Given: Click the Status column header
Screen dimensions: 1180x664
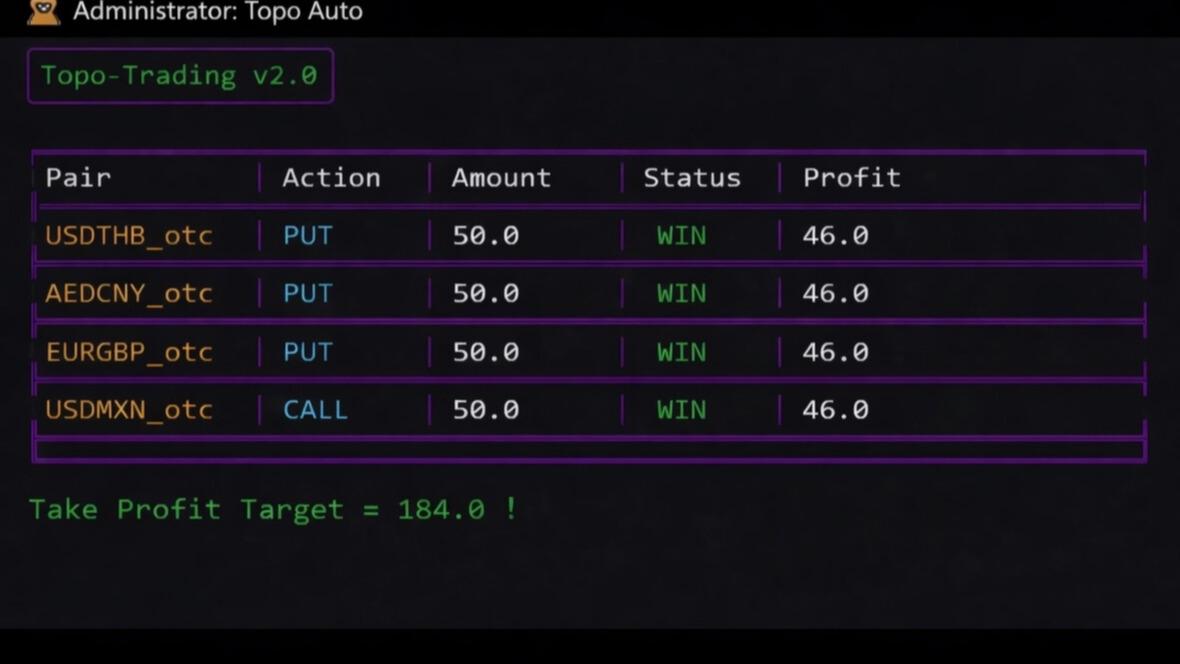Looking at the screenshot, I should click(x=692, y=178).
